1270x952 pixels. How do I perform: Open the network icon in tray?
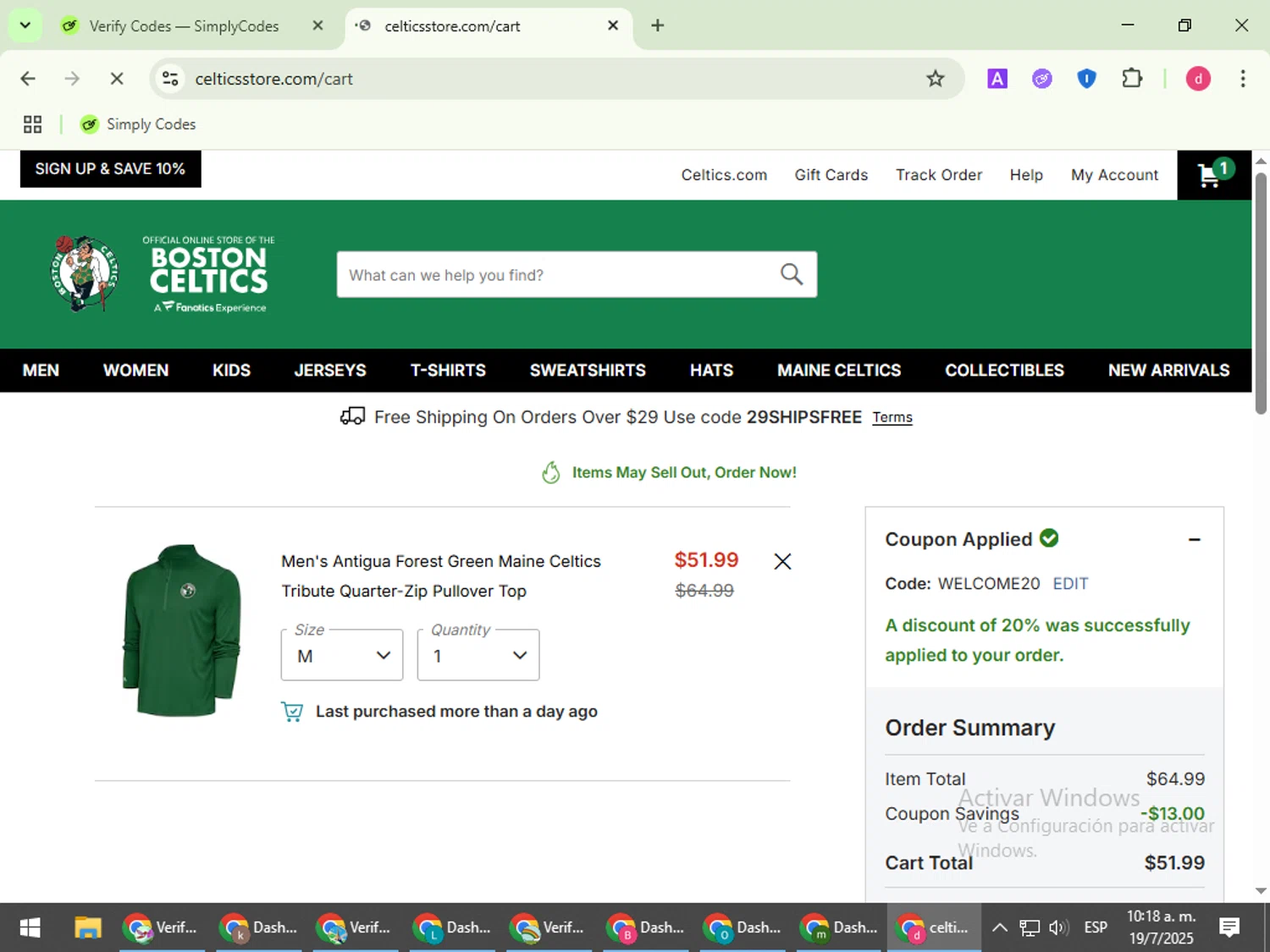pyautogui.click(x=1029, y=927)
